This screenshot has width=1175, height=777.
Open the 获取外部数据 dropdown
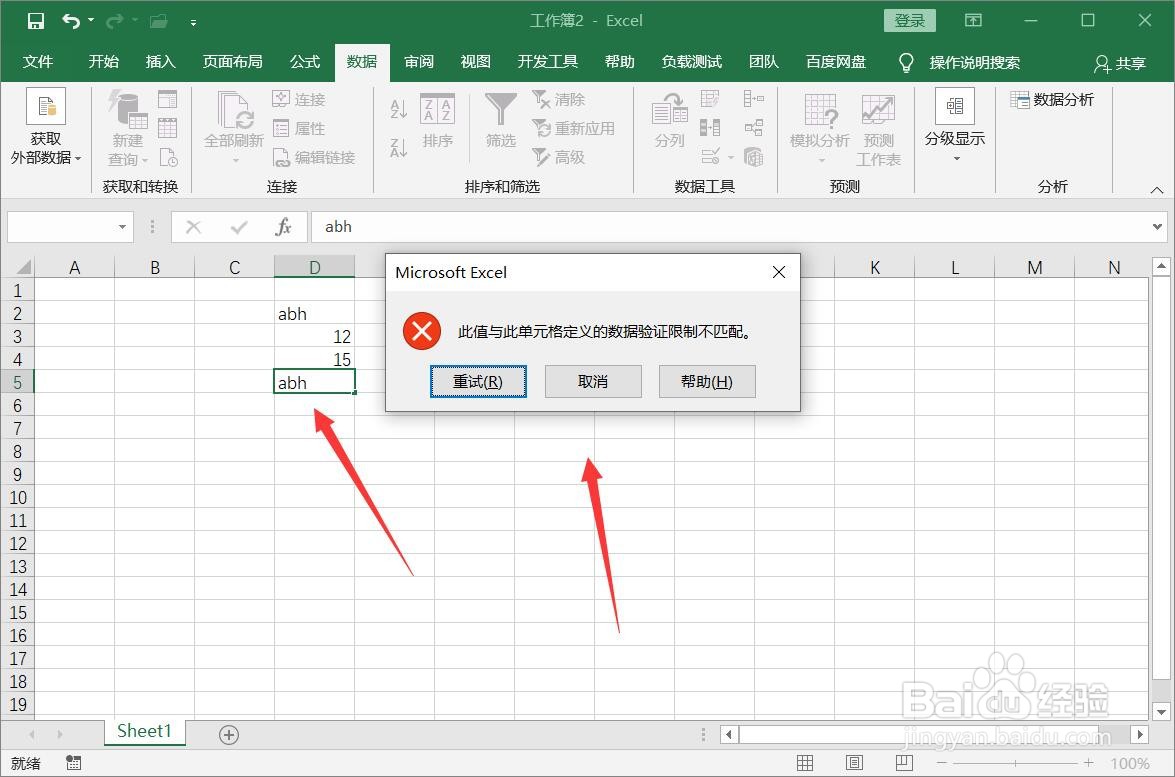46,127
